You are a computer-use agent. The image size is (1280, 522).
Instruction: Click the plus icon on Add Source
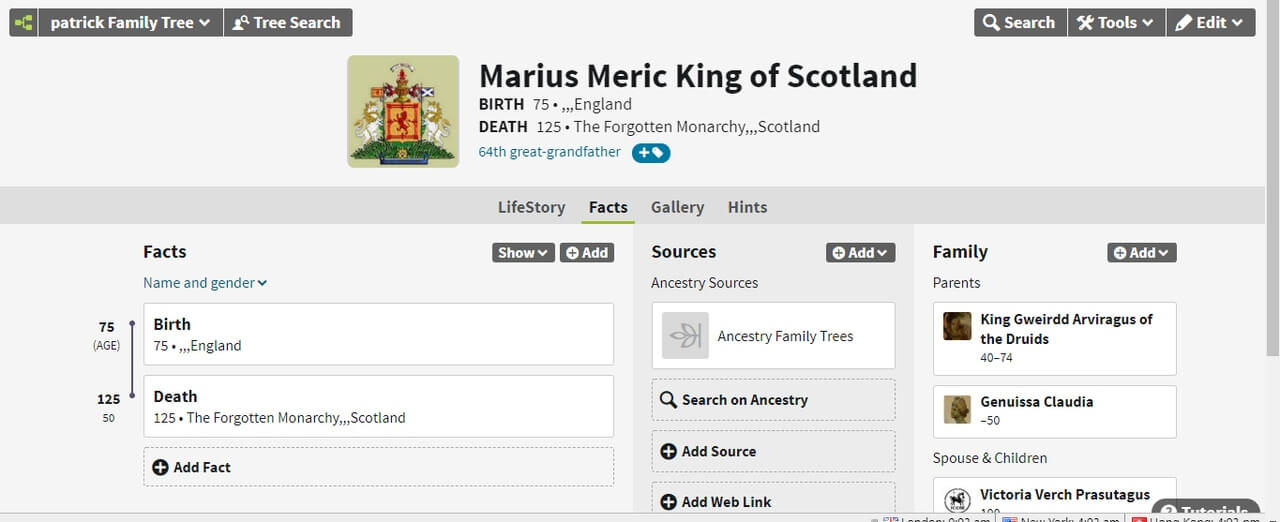coord(668,452)
